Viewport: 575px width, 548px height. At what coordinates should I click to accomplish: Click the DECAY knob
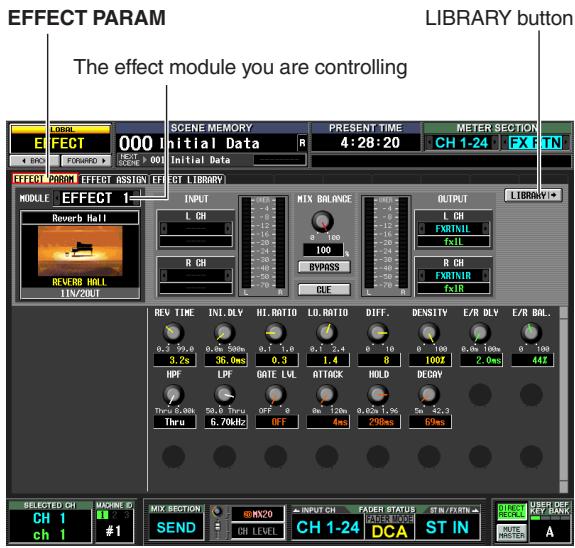(429, 395)
